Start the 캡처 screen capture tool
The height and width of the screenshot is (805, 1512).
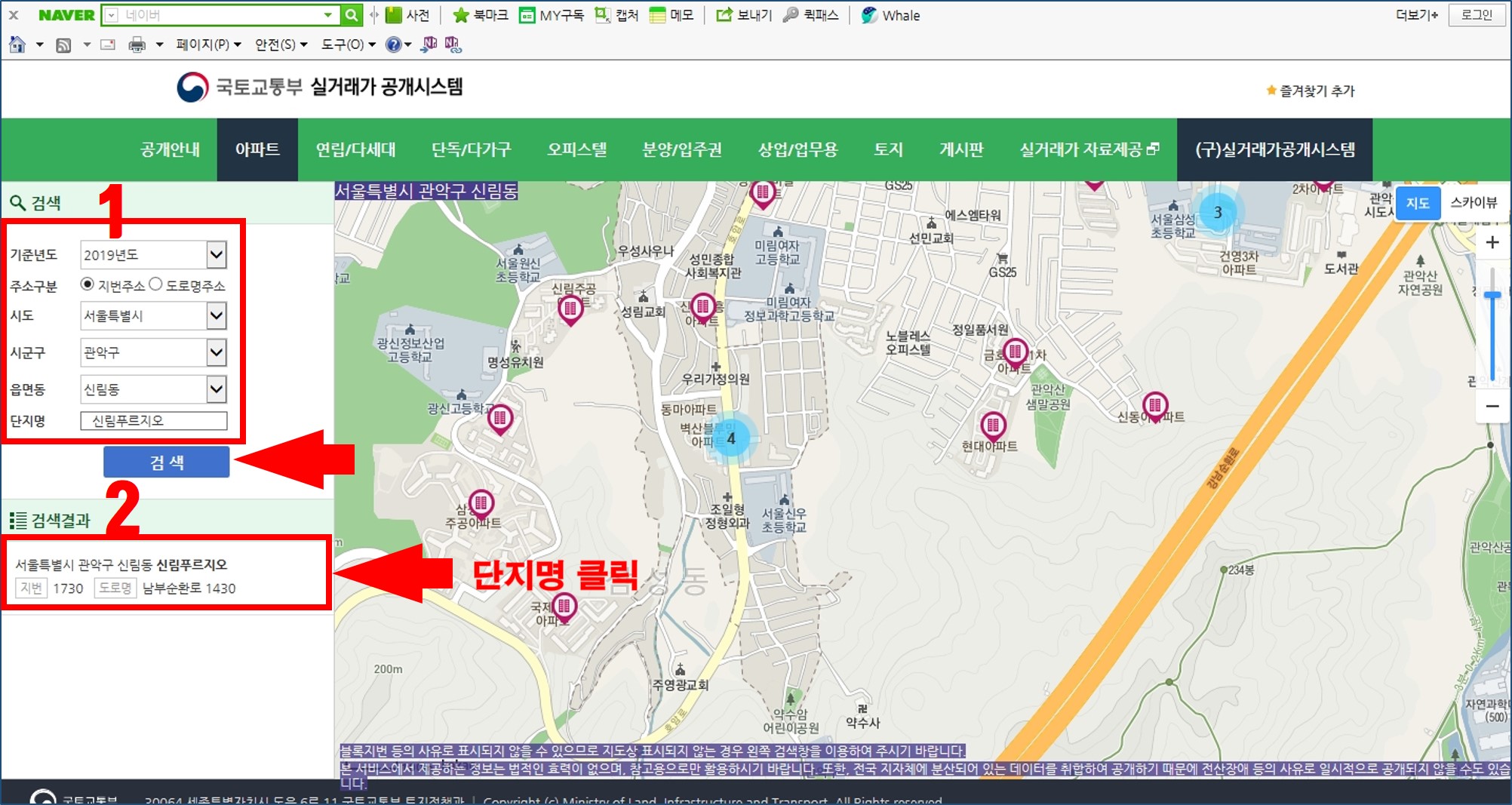(616, 15)
